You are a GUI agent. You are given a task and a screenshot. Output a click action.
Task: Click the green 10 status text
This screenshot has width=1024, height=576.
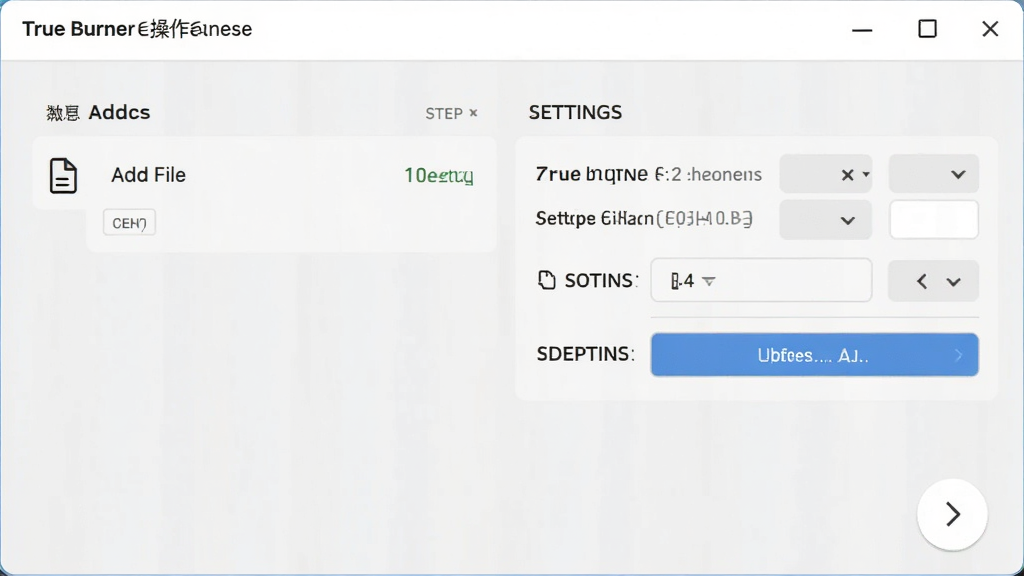pos(438,175)
